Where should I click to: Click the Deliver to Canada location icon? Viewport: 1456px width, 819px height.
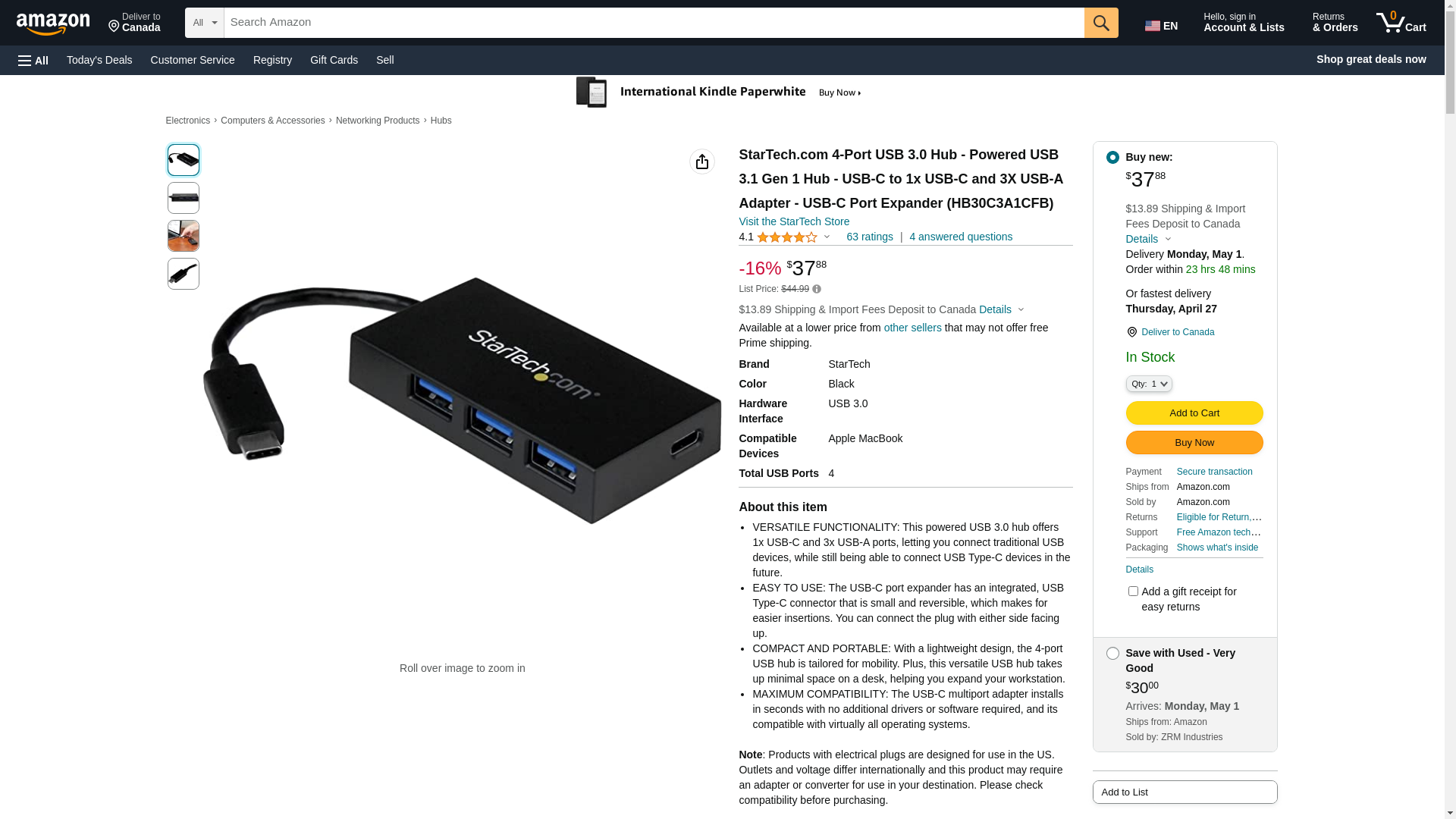(1131, 332)
